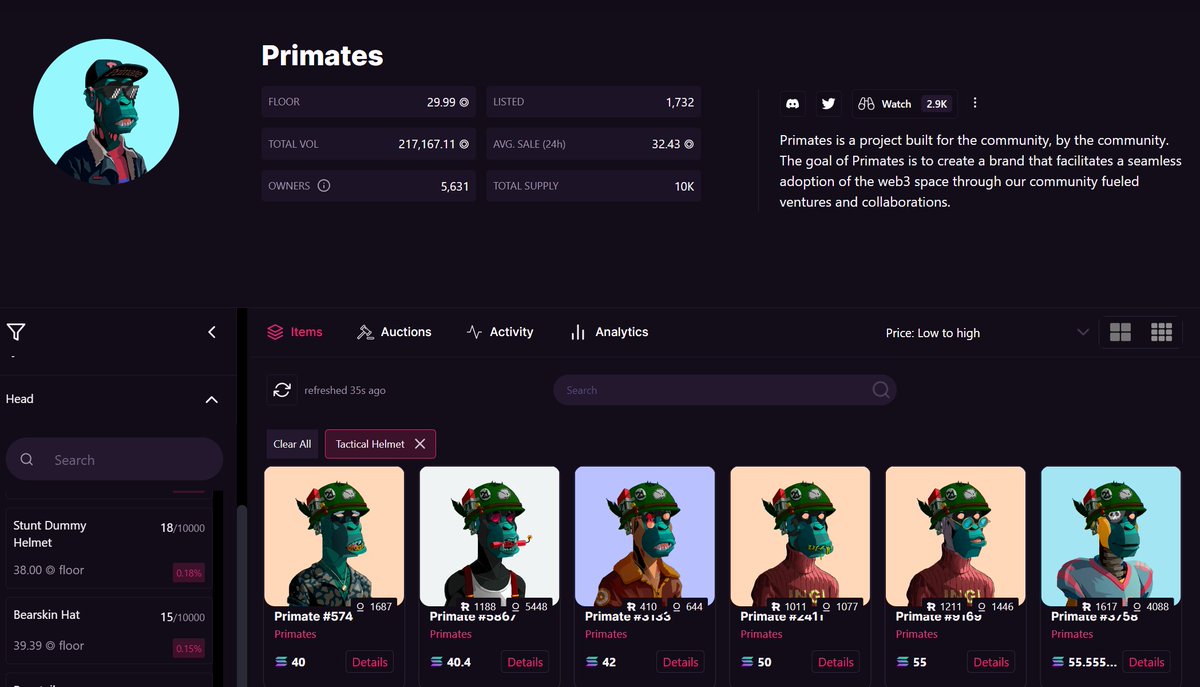Screen dimensions: 1200x687
Task: Click the Search items input field
Action: coord(724,390)
